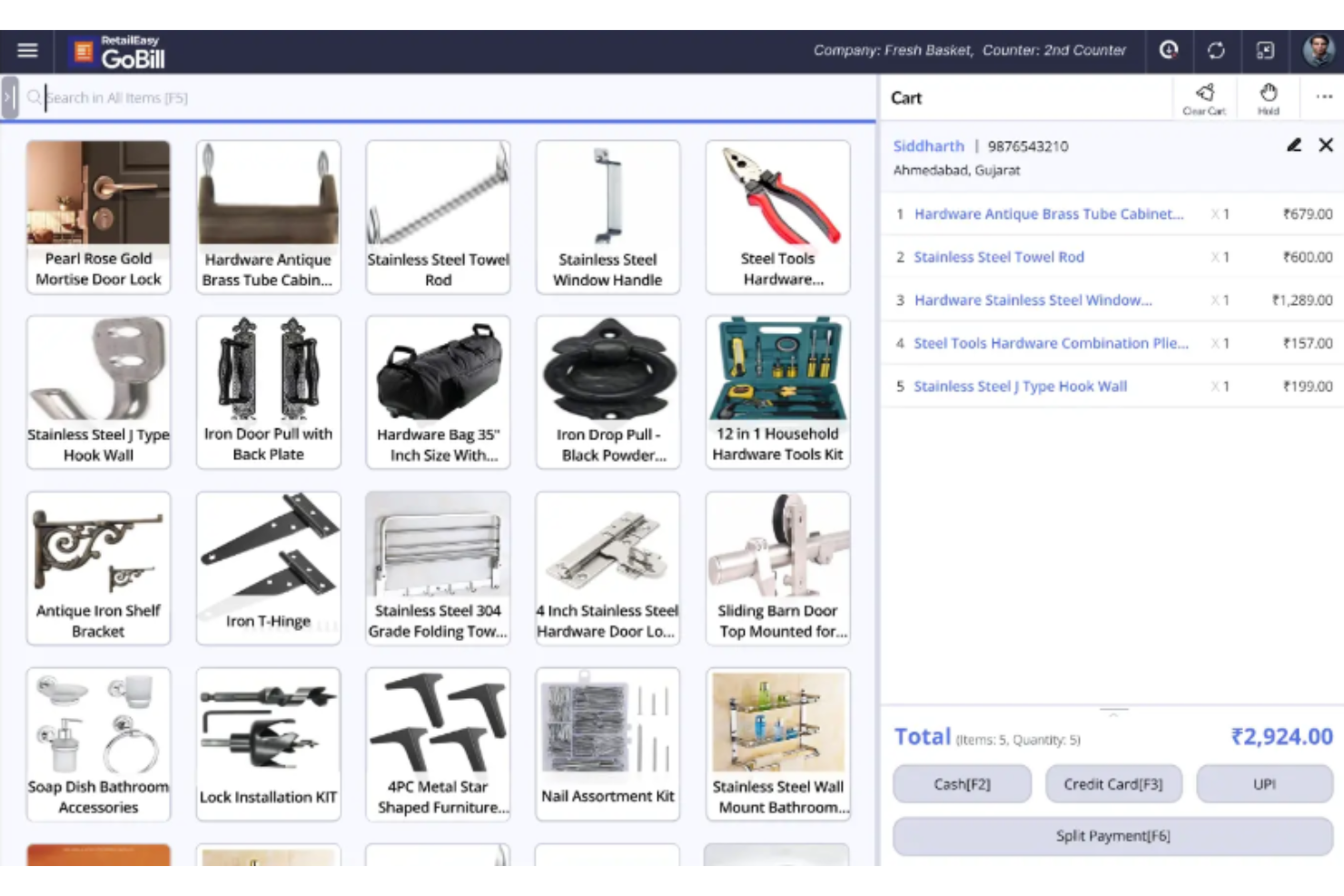Expand the left side panel handle
The width and height of the screenshot is (1344, 896).
(x=9, y=97)
